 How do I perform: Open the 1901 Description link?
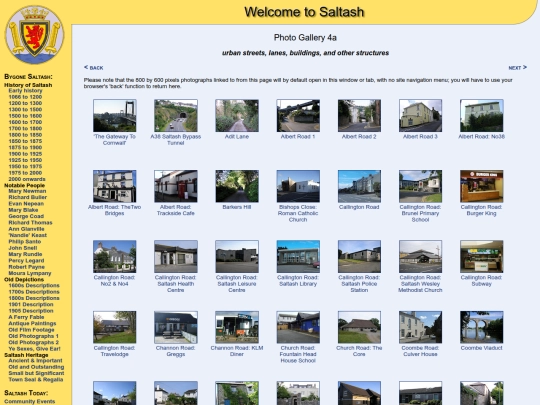[31, 304]
